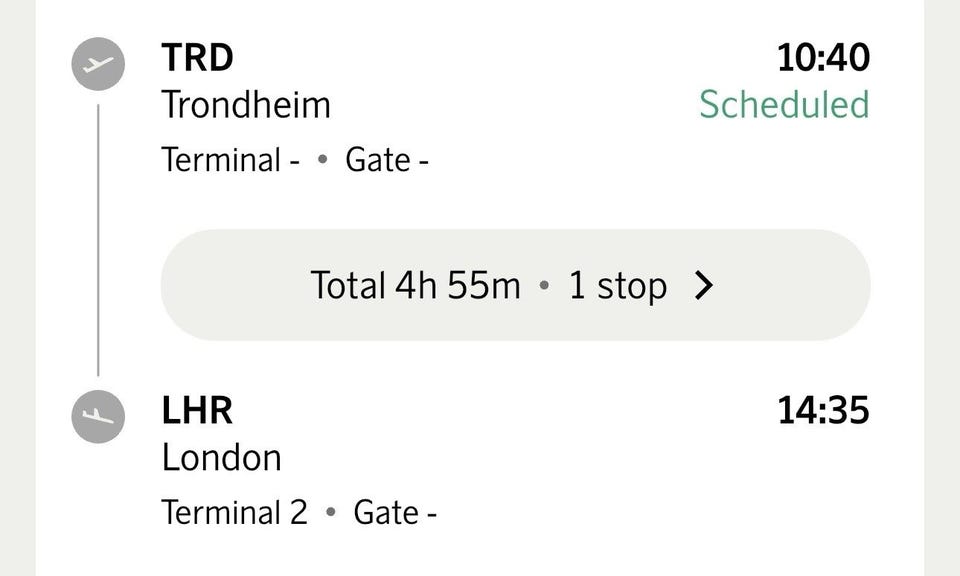Screen dimensions: 960x576
Task: Click the dot between Trondheim Terminal and Gate
Action: point(323,159)
